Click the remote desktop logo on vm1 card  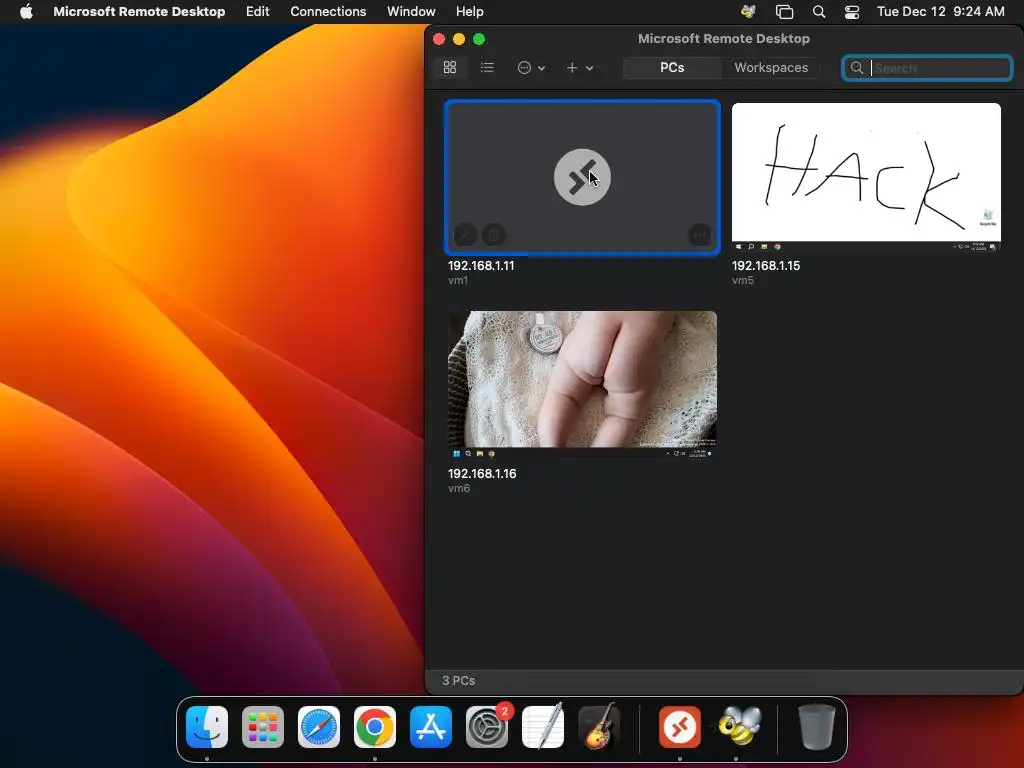tap(582, 177)
